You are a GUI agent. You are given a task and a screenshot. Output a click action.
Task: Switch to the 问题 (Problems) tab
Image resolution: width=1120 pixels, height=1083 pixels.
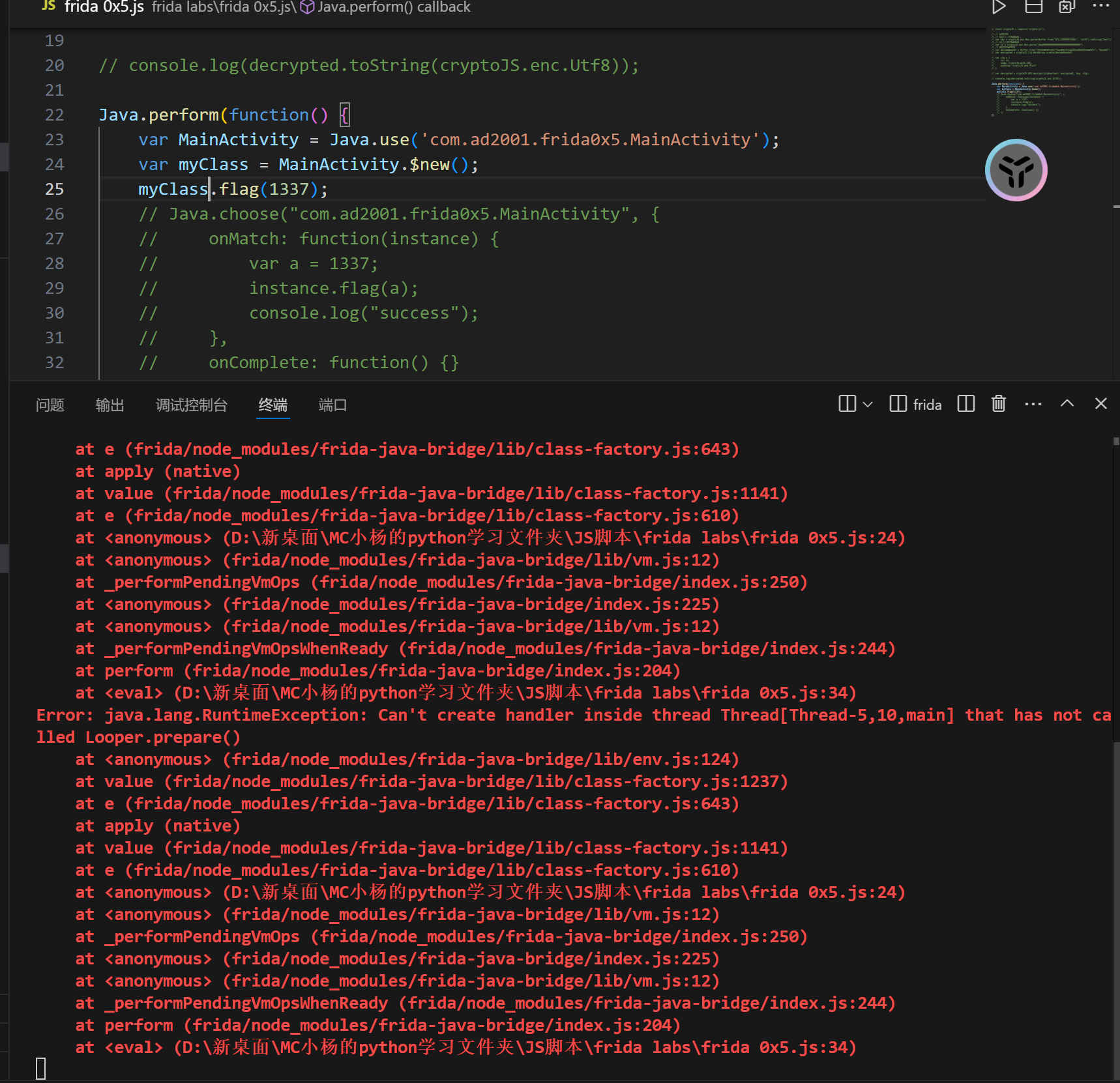(x=50, y=405)
